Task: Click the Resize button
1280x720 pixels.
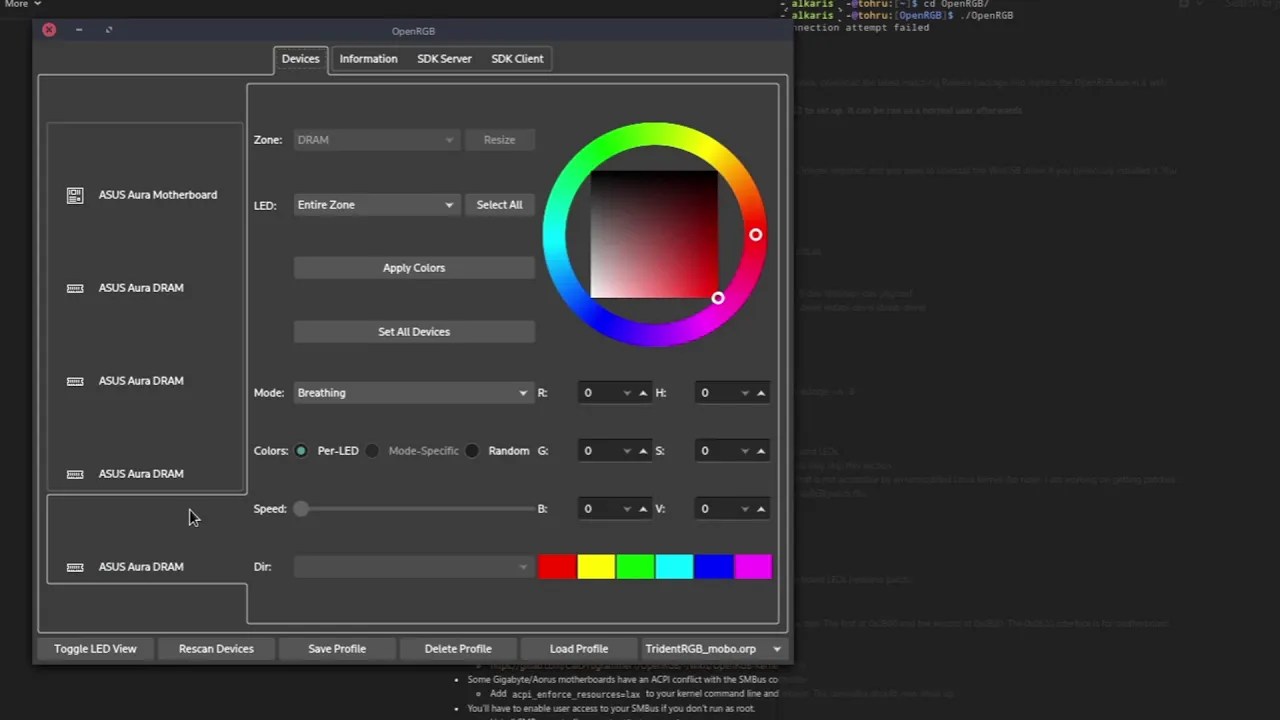Action: point(499,140)
